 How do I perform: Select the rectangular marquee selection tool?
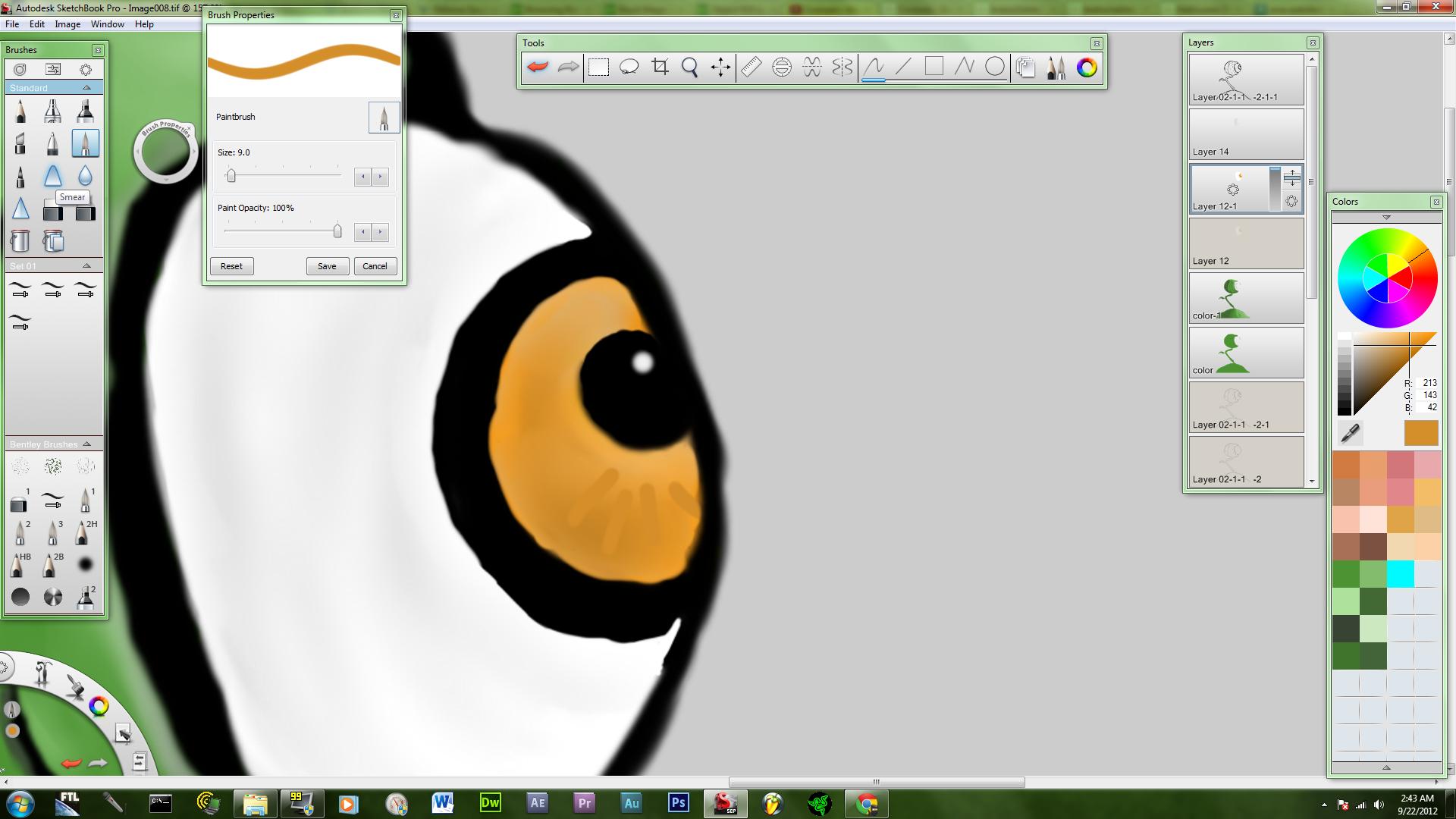(598, 67)
